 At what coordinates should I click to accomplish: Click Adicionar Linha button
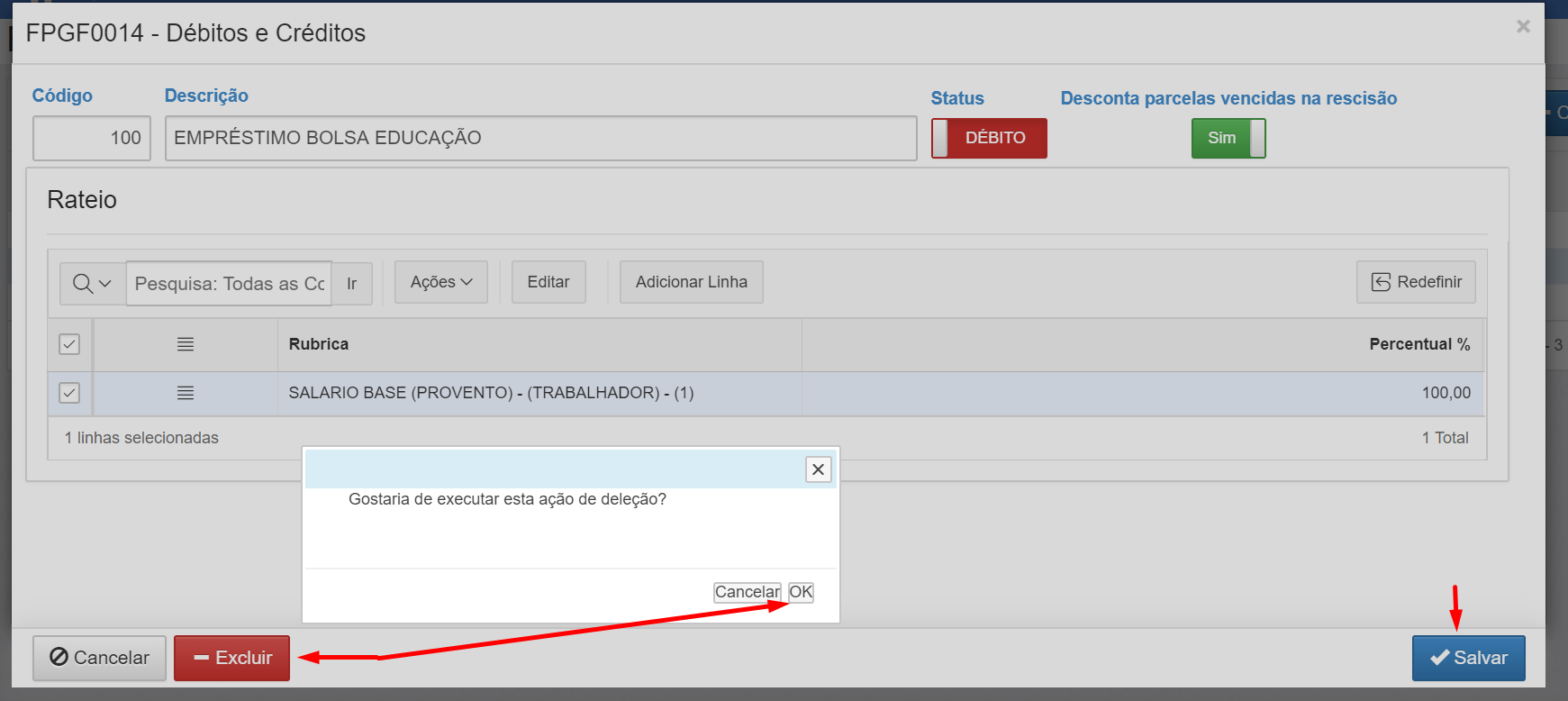click(x=692, y=282)
